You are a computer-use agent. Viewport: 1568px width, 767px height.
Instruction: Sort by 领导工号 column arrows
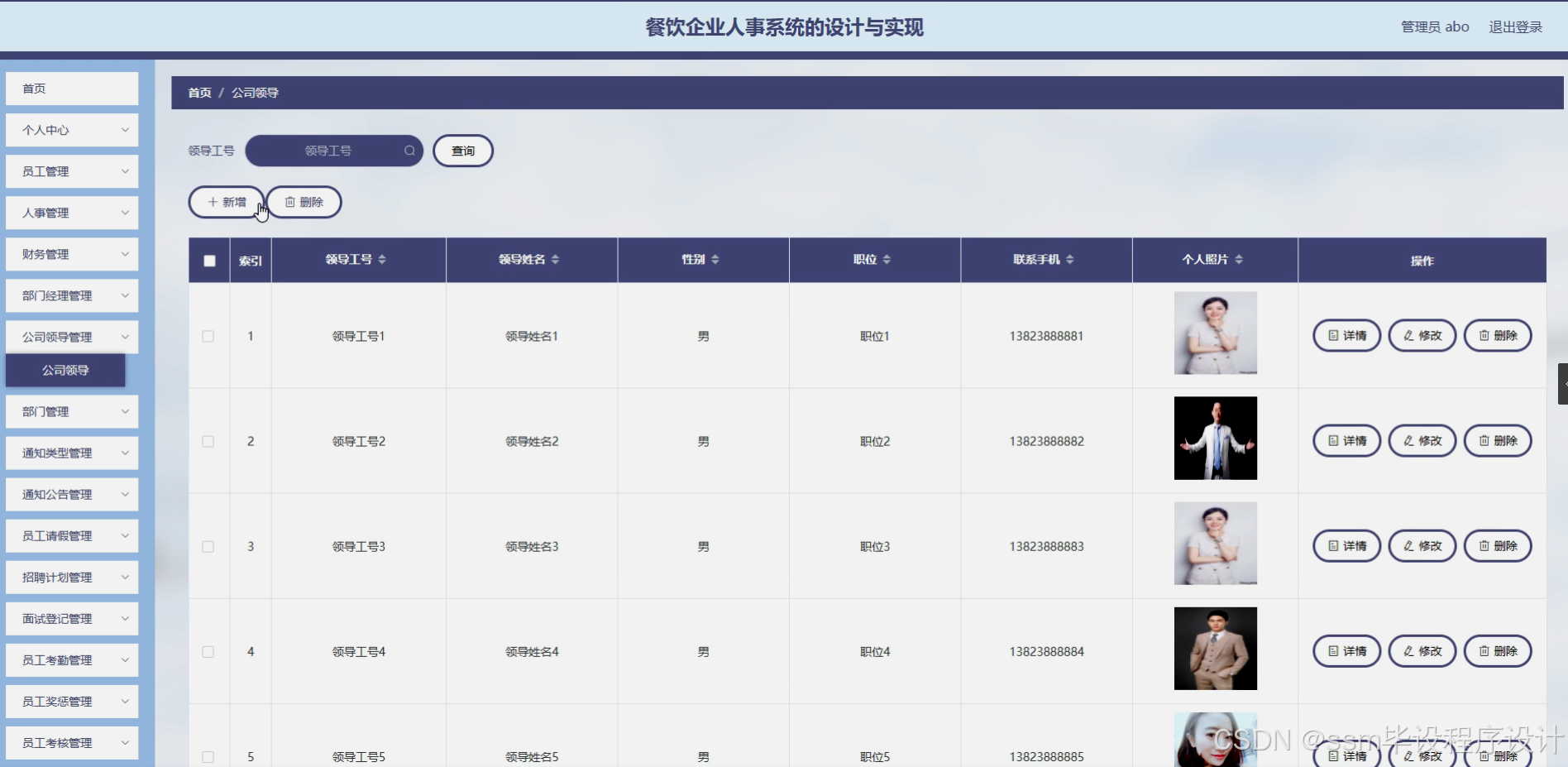click(x=382, y=260)
